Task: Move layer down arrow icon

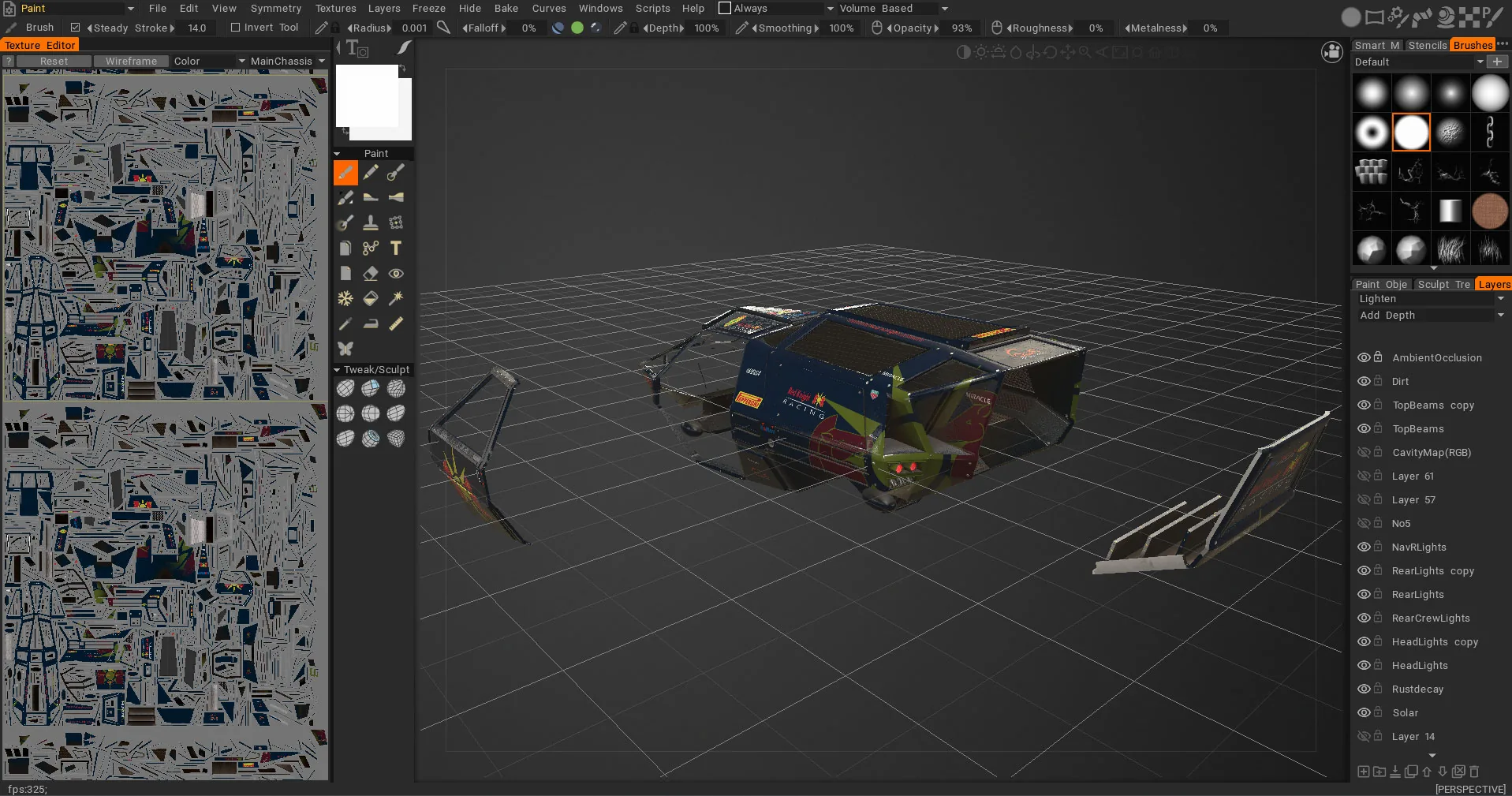Action: coord(1443,772)
